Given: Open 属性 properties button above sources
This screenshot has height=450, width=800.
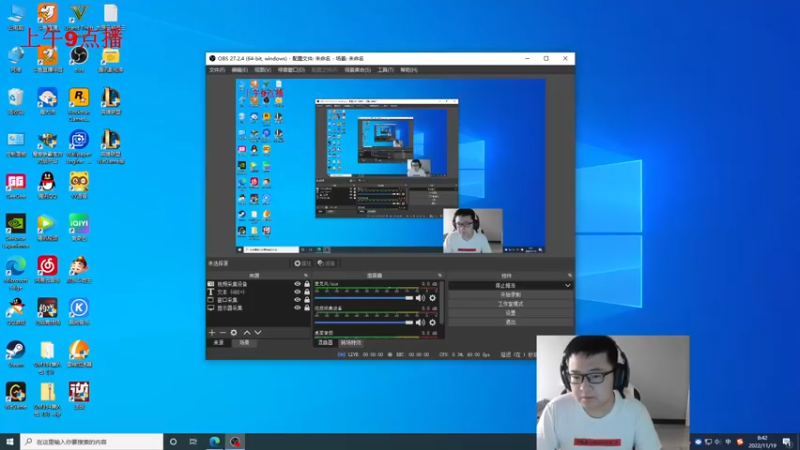Looking at the screenshot, I should tap(302, 263).
